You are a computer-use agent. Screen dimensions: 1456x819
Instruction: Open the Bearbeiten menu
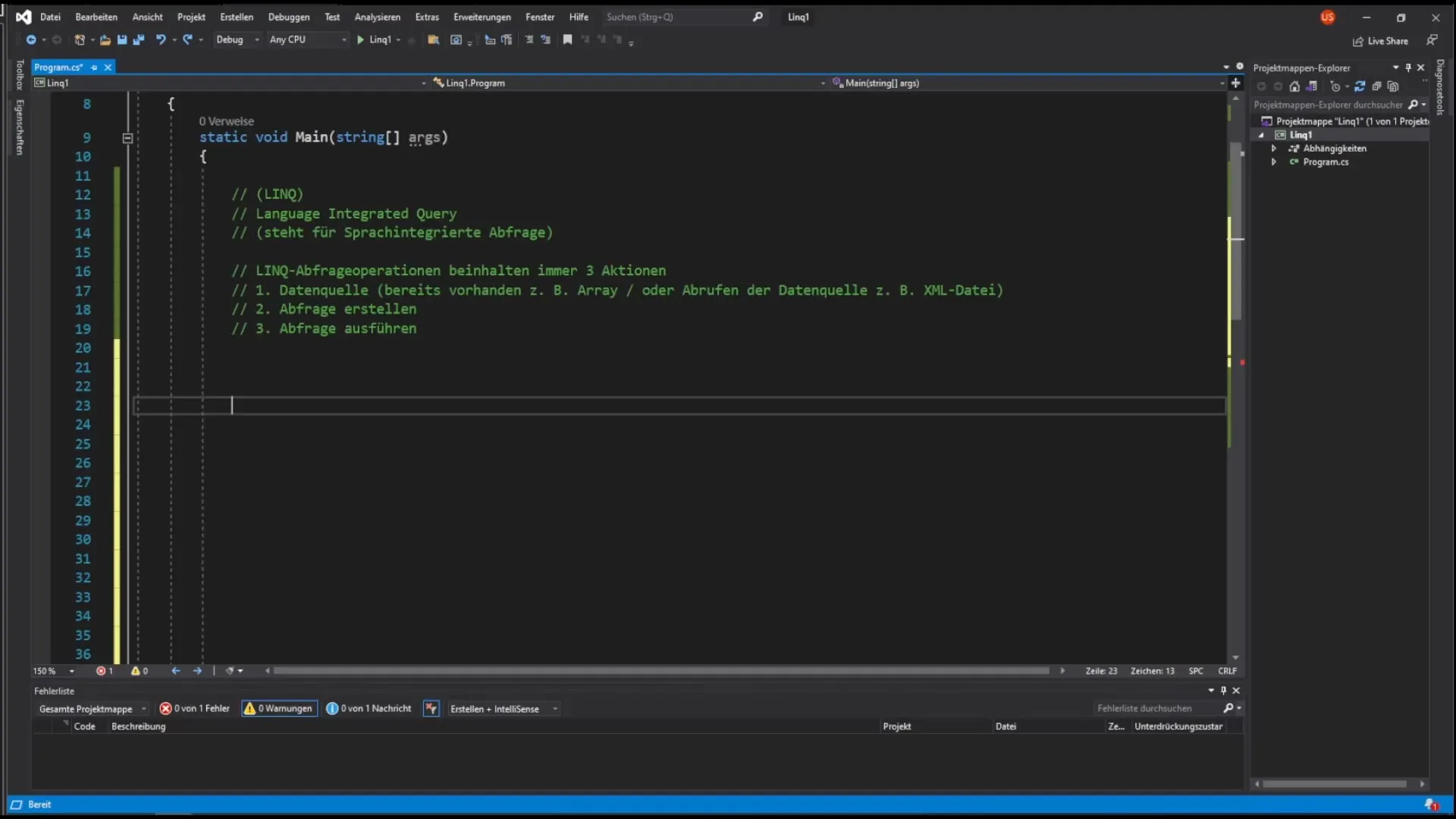coord(96,17)
